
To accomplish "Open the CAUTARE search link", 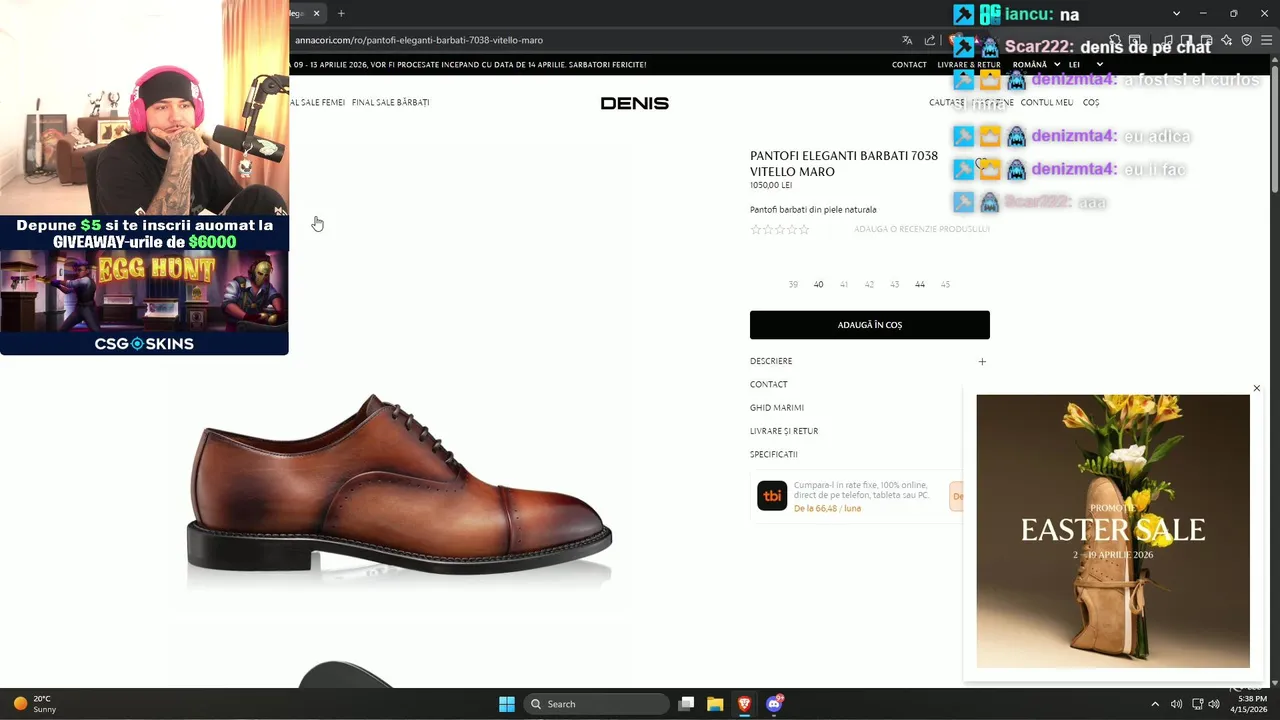I will (946, 102).
